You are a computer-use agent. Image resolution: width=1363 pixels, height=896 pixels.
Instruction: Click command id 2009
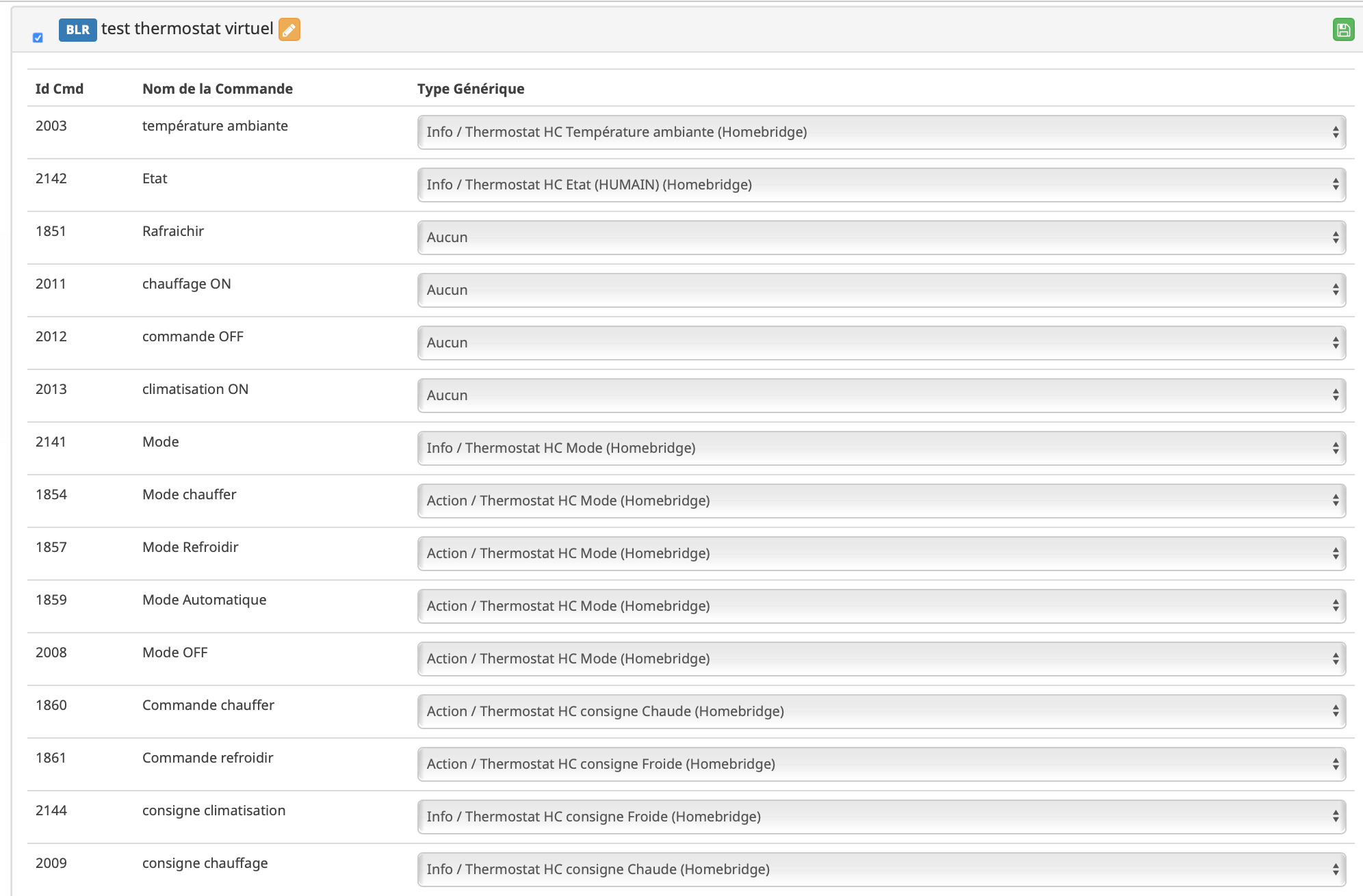[x=51, y=863]
